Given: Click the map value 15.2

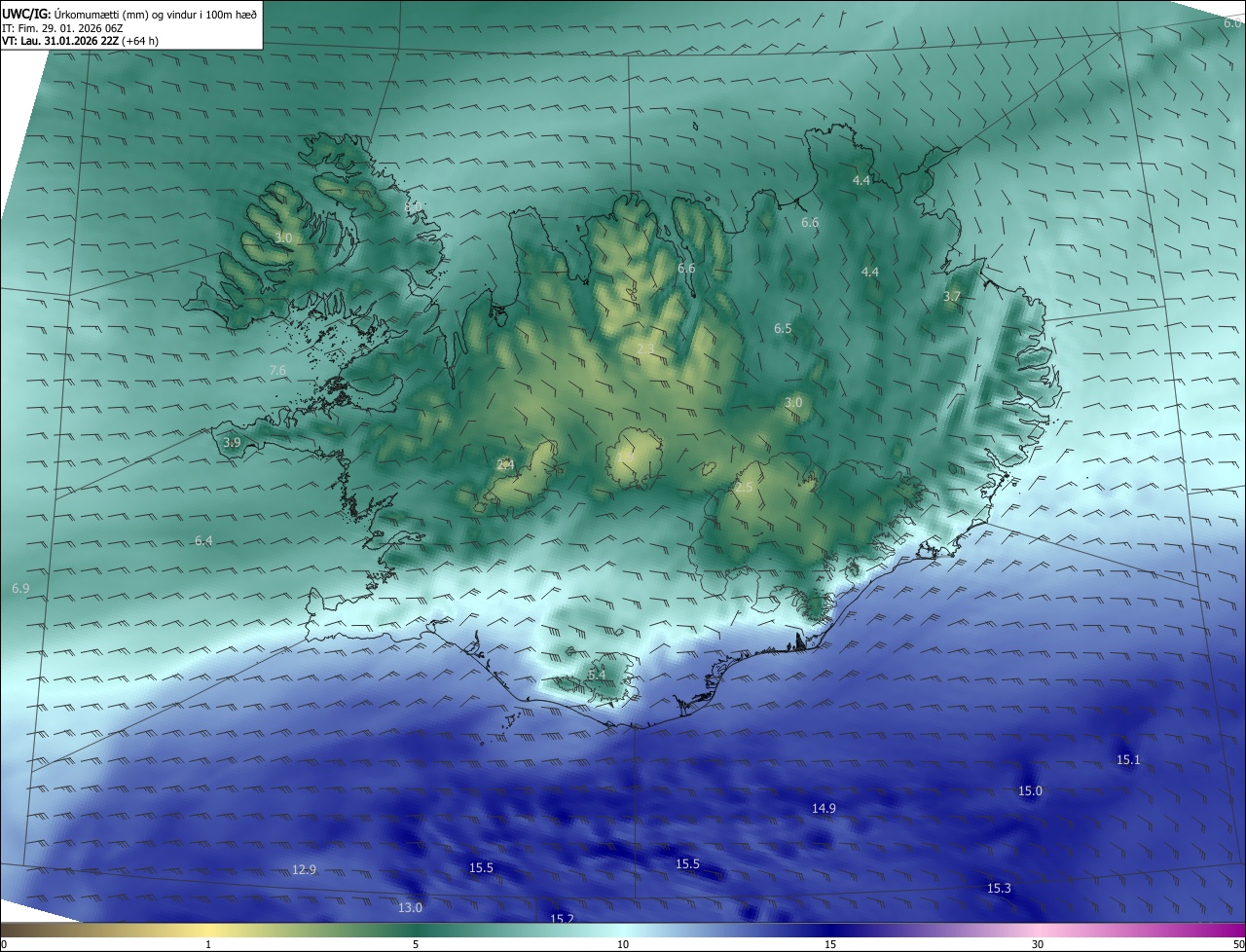Looking at the screenshot, I should point(563,918).
